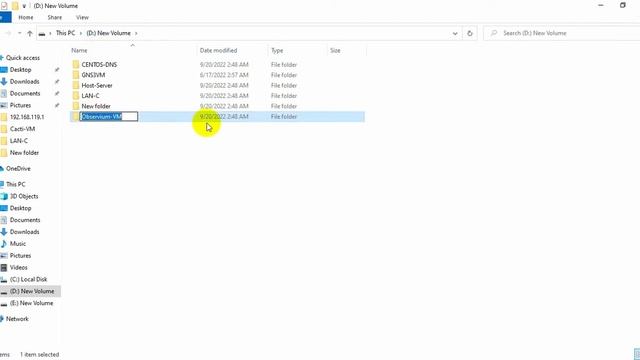Screen dimensions: 640x360
Task: Open pinned Downloads under Quick access
Action: (24, 82)
